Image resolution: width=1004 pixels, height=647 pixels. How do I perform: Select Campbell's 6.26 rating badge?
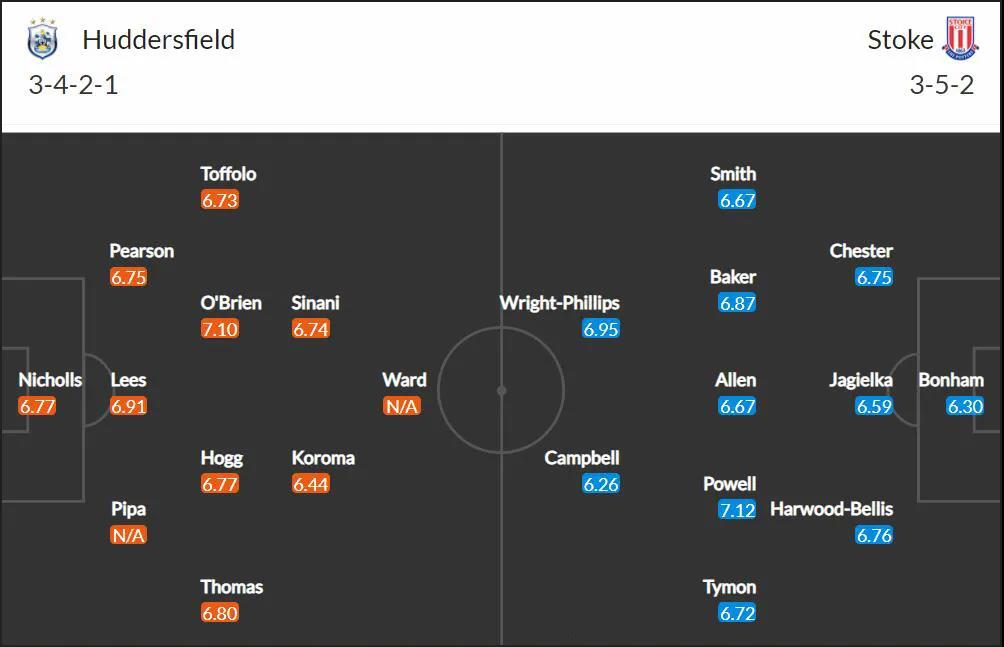click(x=601, y=484)
